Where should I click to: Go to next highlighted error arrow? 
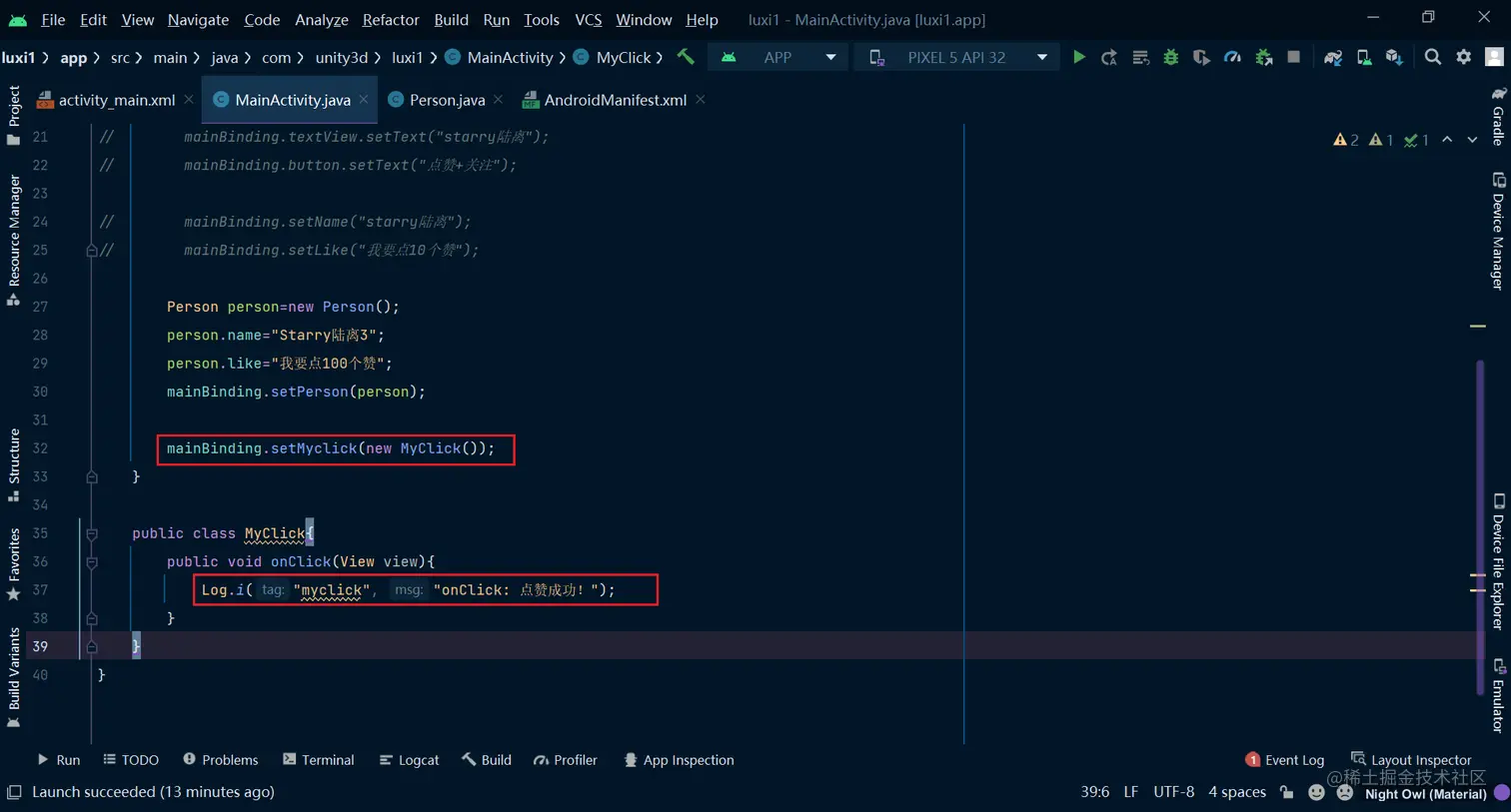point(1472,140)
